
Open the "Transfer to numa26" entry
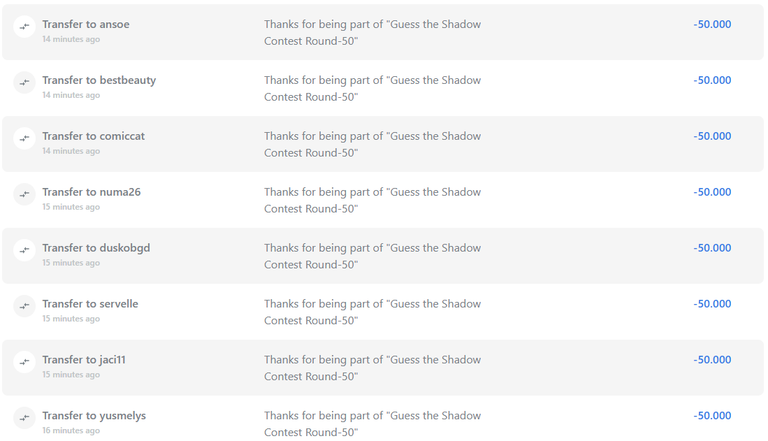tap(92, 192)
